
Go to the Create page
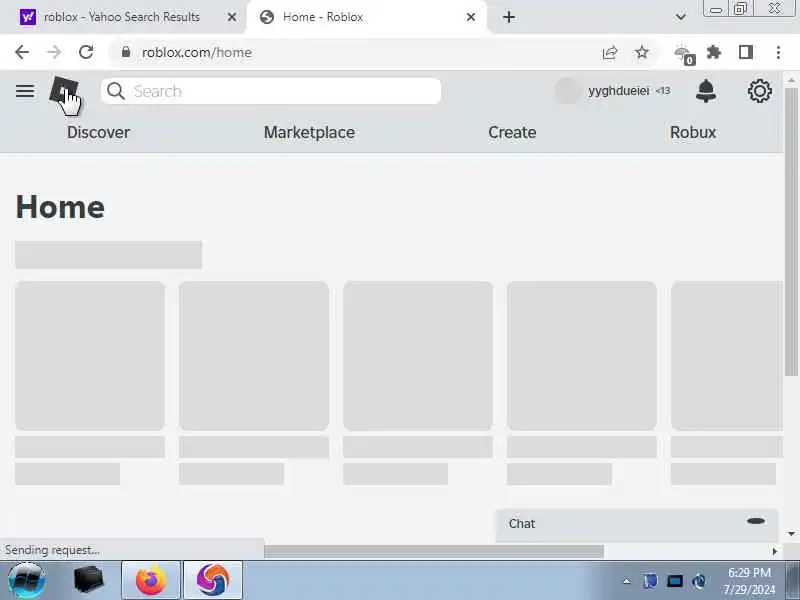tap(512, 133)
